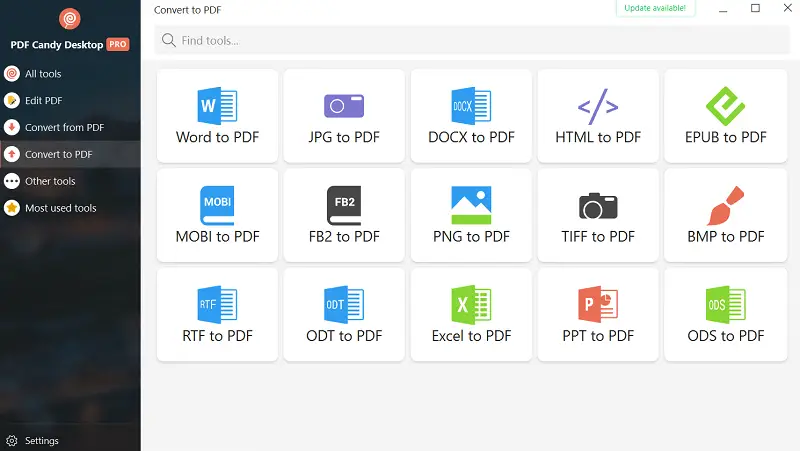Click the PRO badge
The width and height of the screenshot is (800, 451).
coord(118,44)
